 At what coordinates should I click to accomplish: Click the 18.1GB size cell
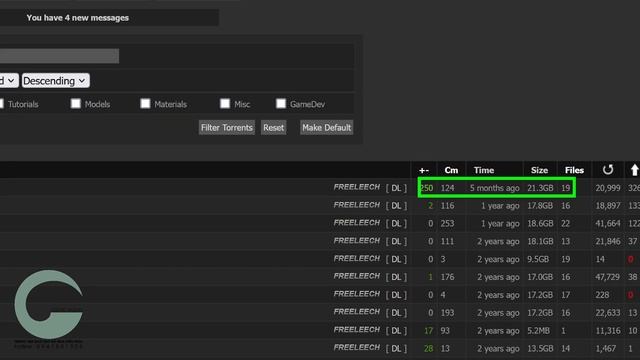540,242
